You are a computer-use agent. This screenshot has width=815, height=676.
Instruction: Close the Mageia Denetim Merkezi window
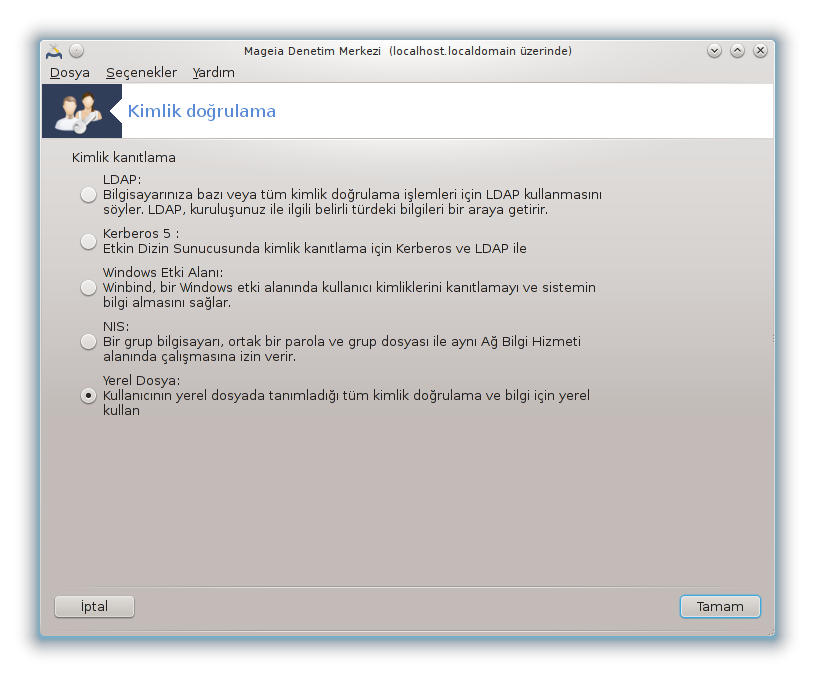(x=760, y=51)
